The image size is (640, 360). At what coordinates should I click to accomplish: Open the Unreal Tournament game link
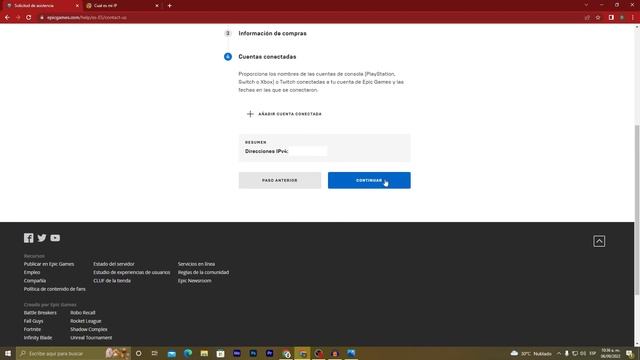click(x=91, y=338)
